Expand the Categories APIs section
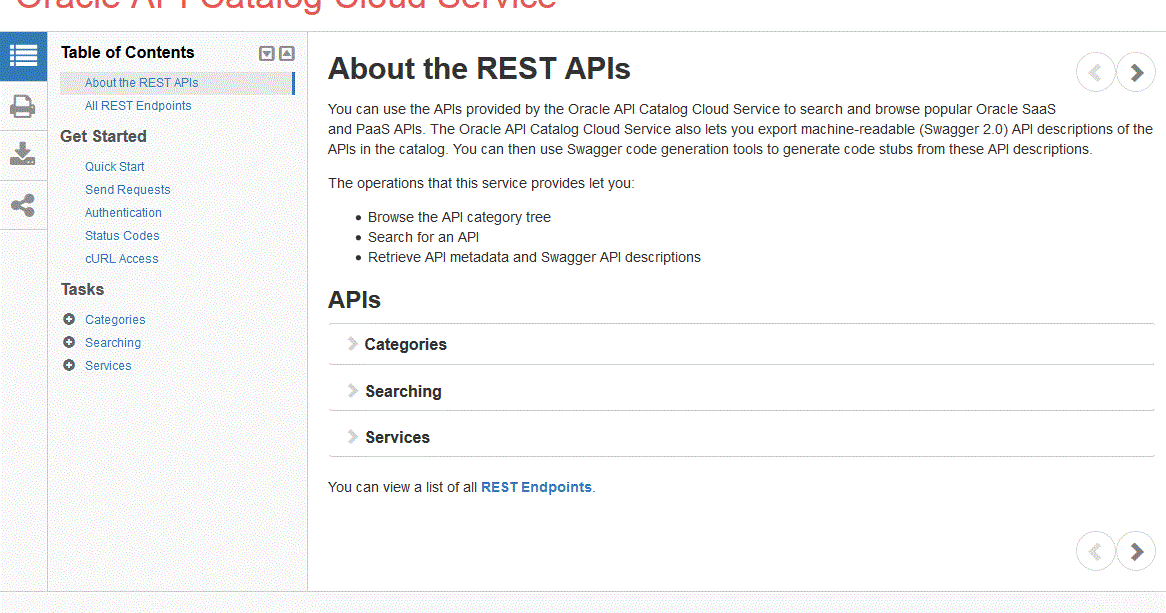 (404, 344)
